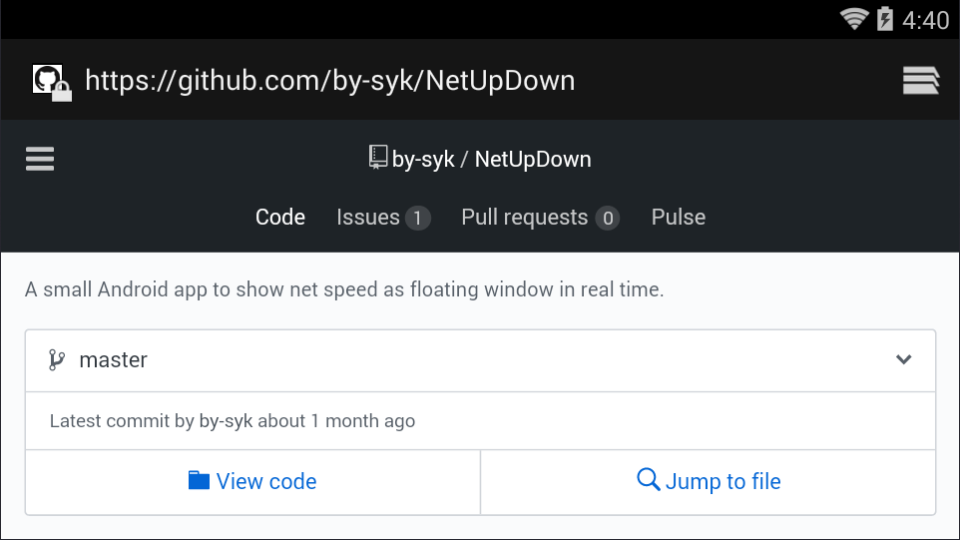Image resolution: width=960 pixels, height=540 pixels.
Task: Expand the master branch dropdown chevron
Action: click(904, 360)
